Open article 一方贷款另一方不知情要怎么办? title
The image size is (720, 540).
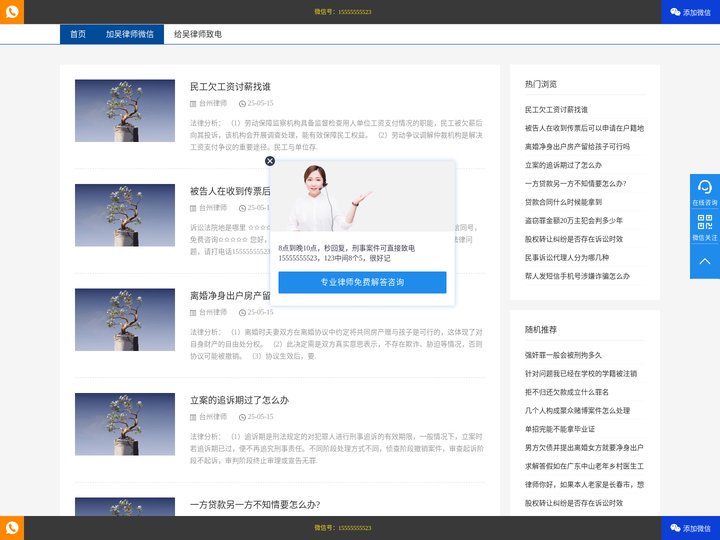click(255, 505)
